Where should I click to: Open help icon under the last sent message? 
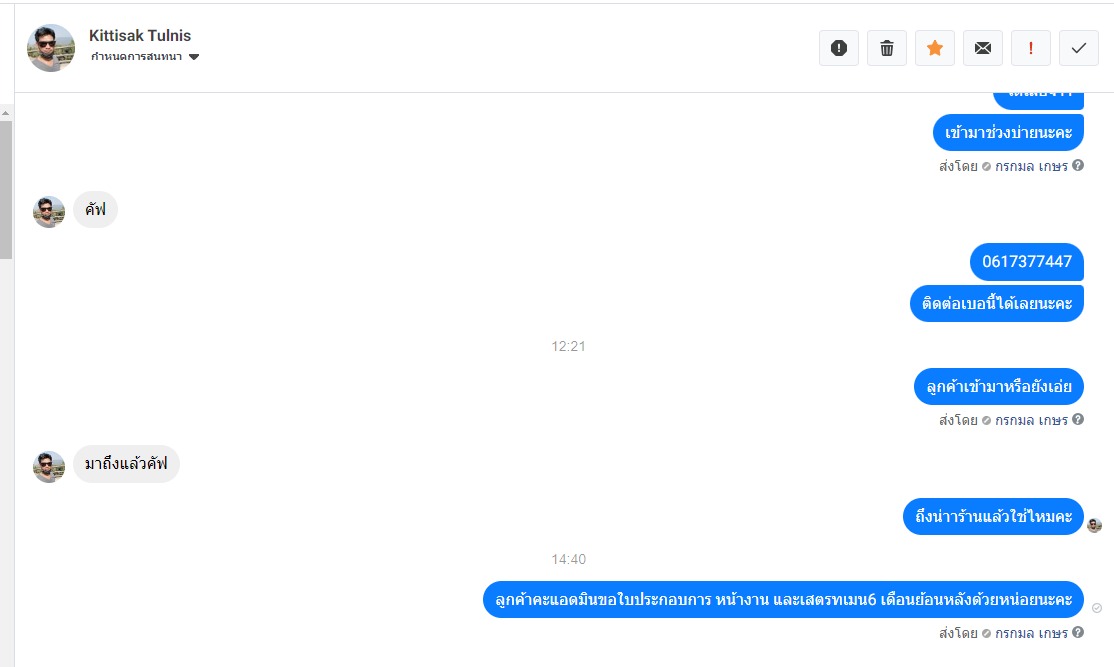pos(1078,632)
